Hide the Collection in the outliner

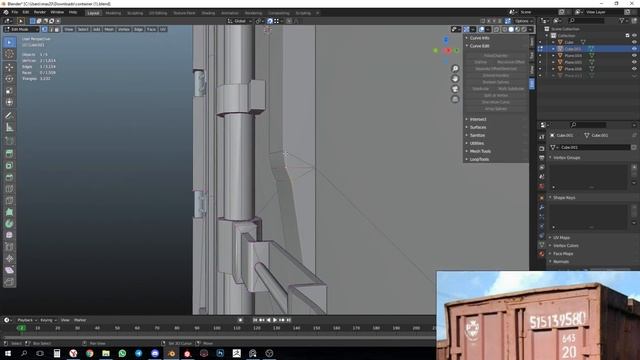[634, 36]
